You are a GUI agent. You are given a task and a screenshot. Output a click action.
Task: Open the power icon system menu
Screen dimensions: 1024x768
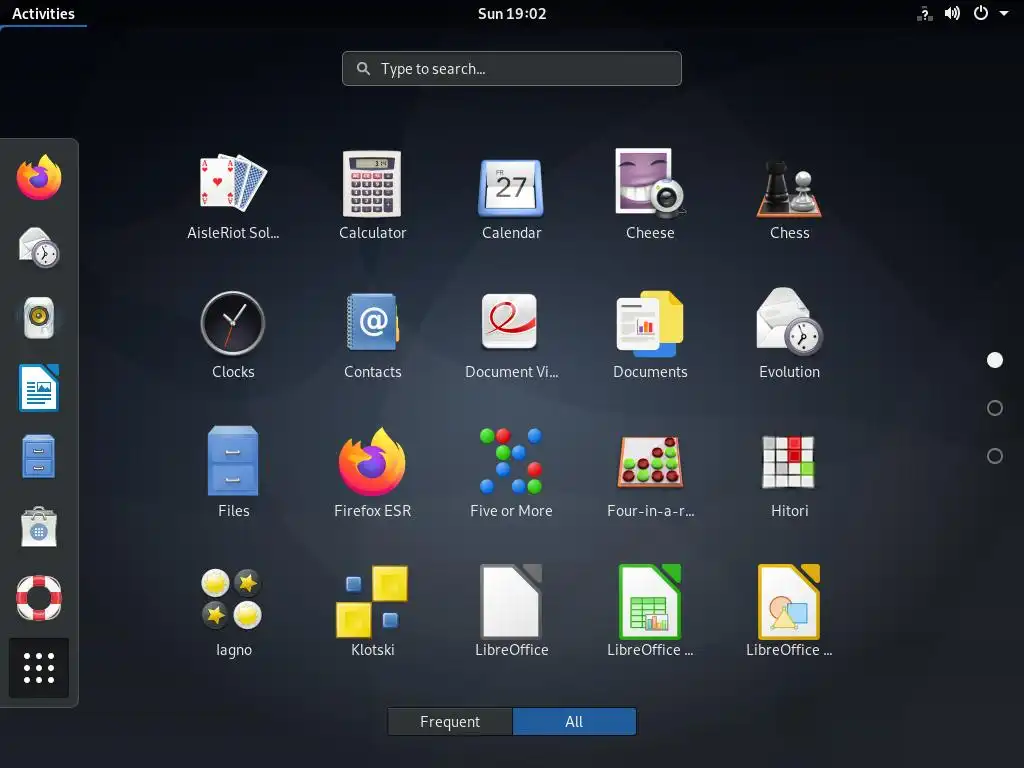tap(980, 13)
